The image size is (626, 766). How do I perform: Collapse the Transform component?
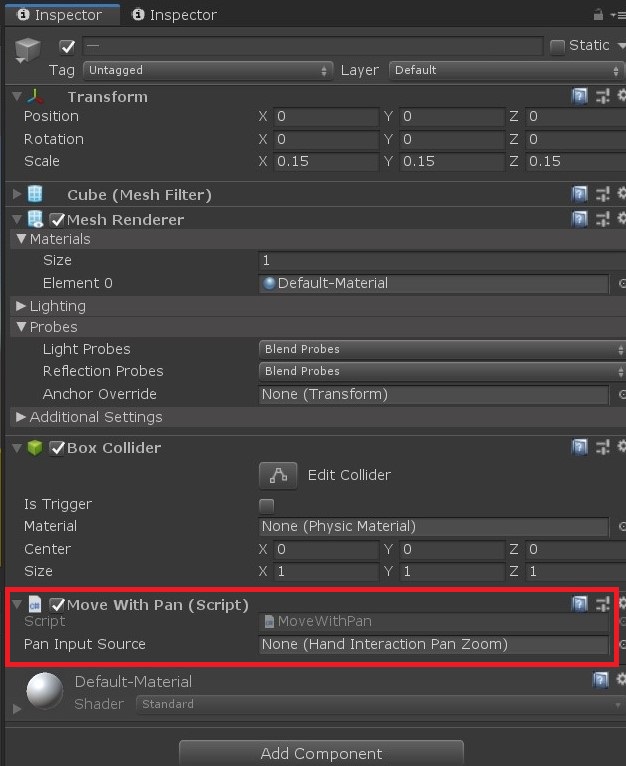[x=17, y=96]
